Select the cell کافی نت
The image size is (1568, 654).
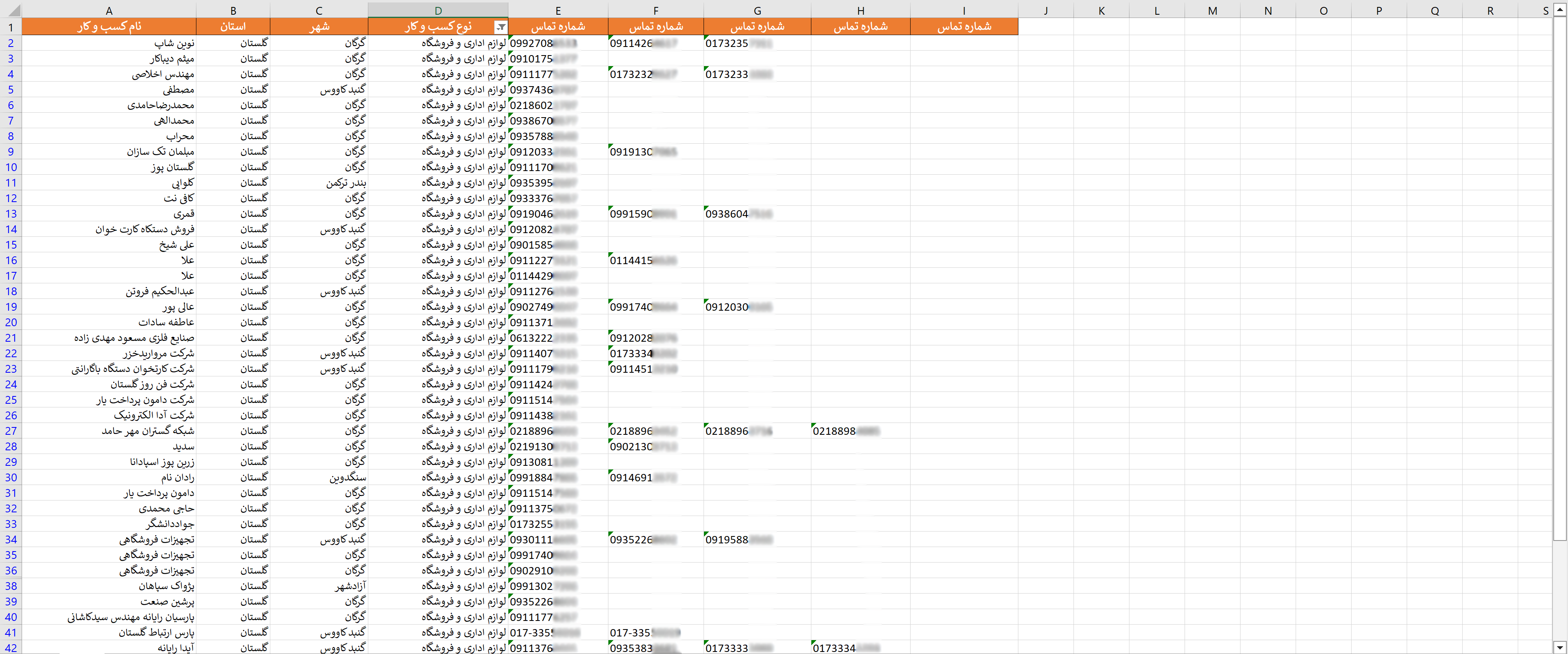pyautogui.click(x=109, y=198)
